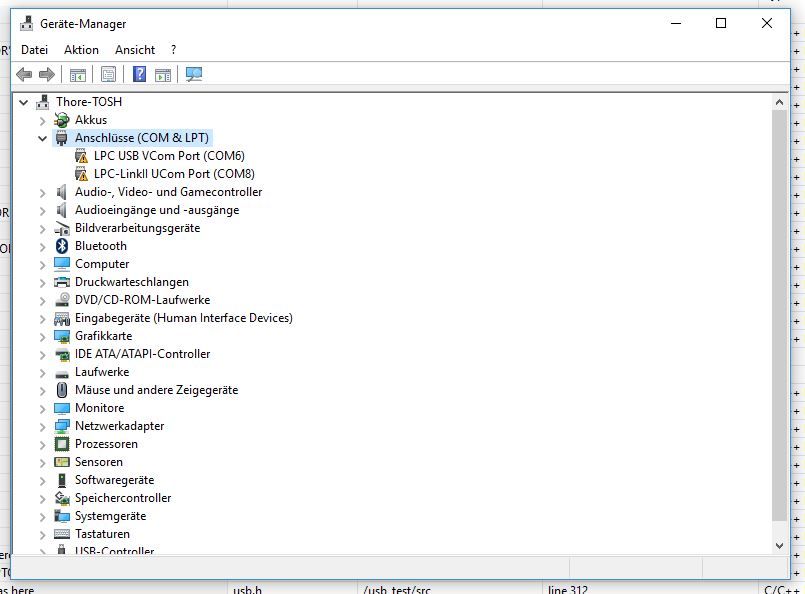
Task: Click the blue Help toolbar icon
Action: point(139,74)
